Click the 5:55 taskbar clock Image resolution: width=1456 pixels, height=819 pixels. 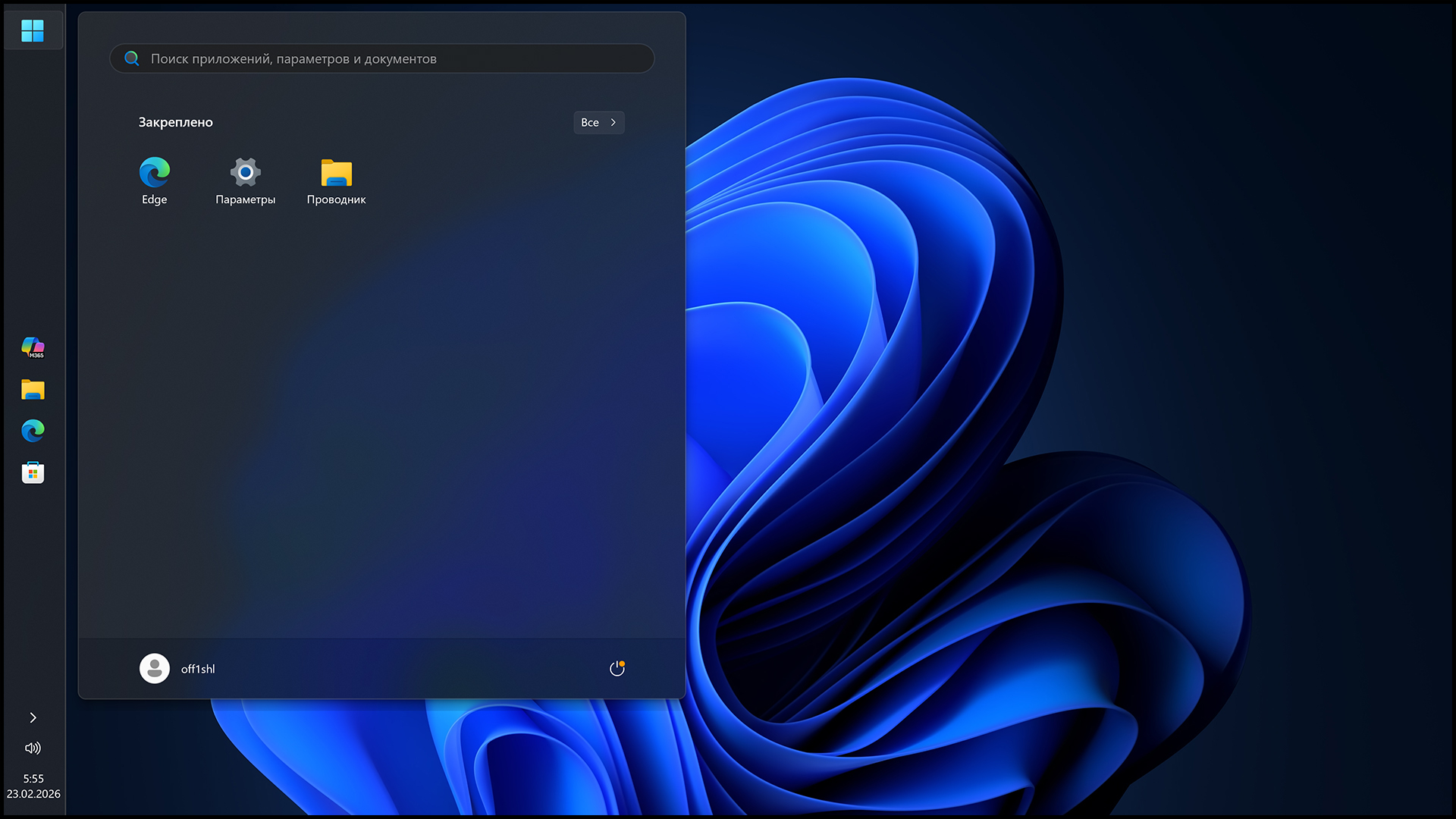click(33, 779)
